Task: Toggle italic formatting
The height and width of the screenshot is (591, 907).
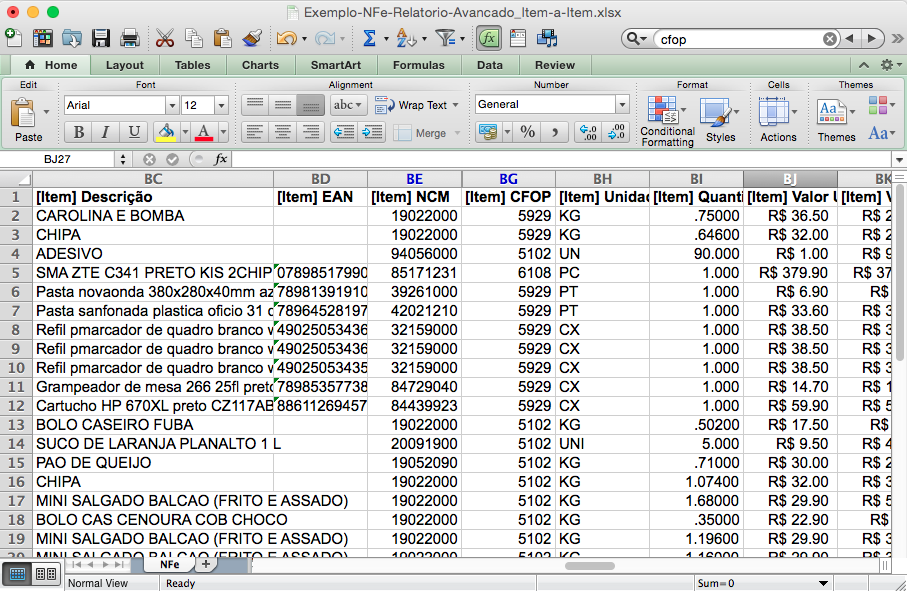Action: 105,132
